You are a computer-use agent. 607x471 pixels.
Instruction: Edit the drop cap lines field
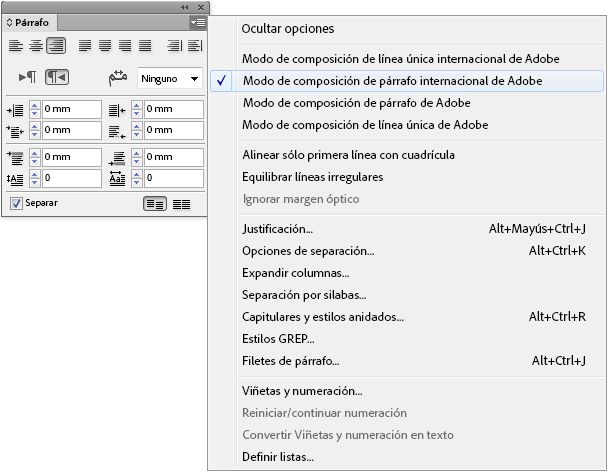pos(72,178)
